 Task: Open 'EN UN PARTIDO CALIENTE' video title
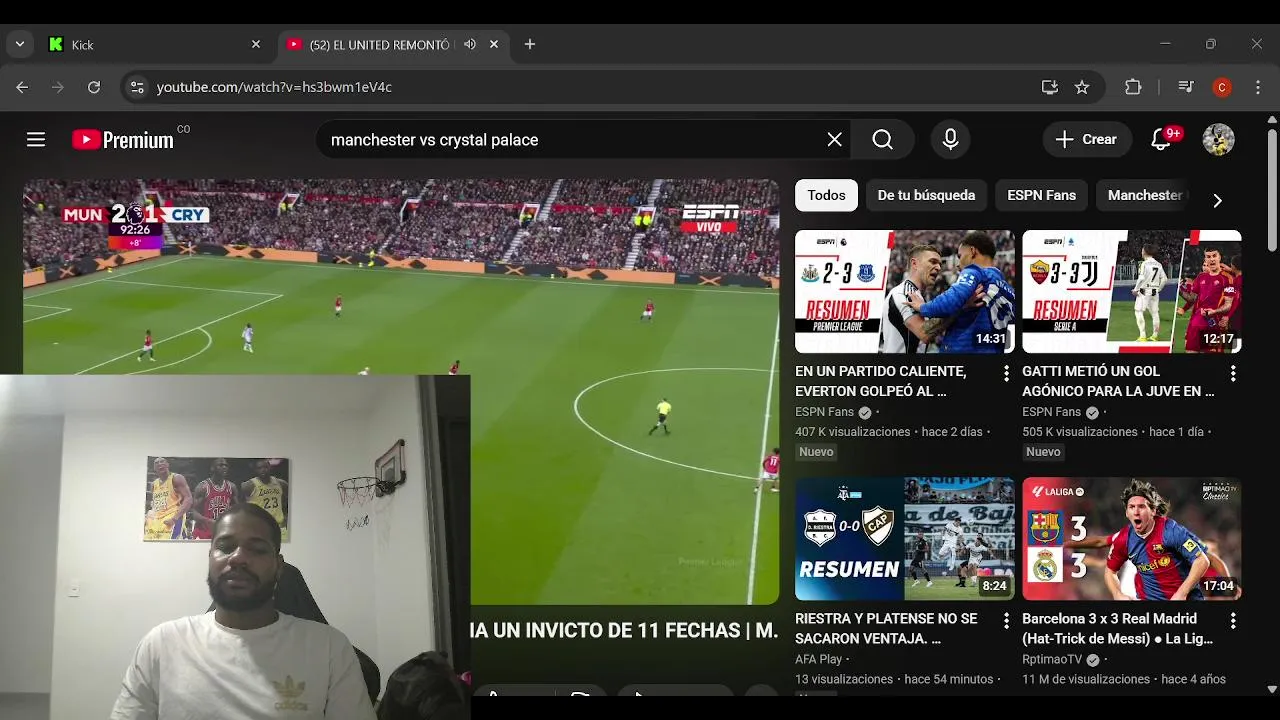pos(880,381)
